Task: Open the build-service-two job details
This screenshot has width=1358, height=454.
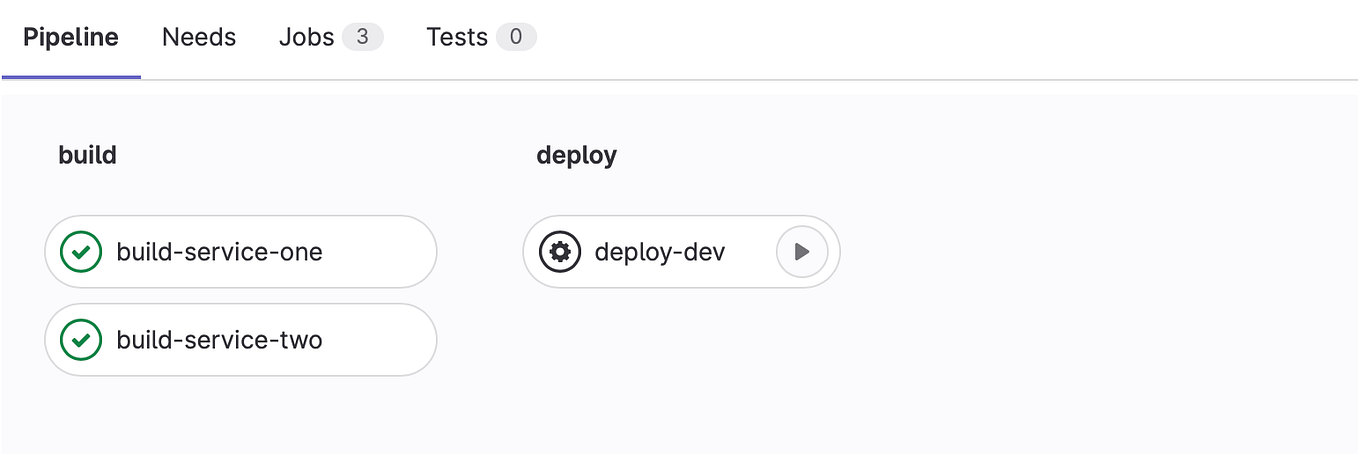Action: (219, 340)
